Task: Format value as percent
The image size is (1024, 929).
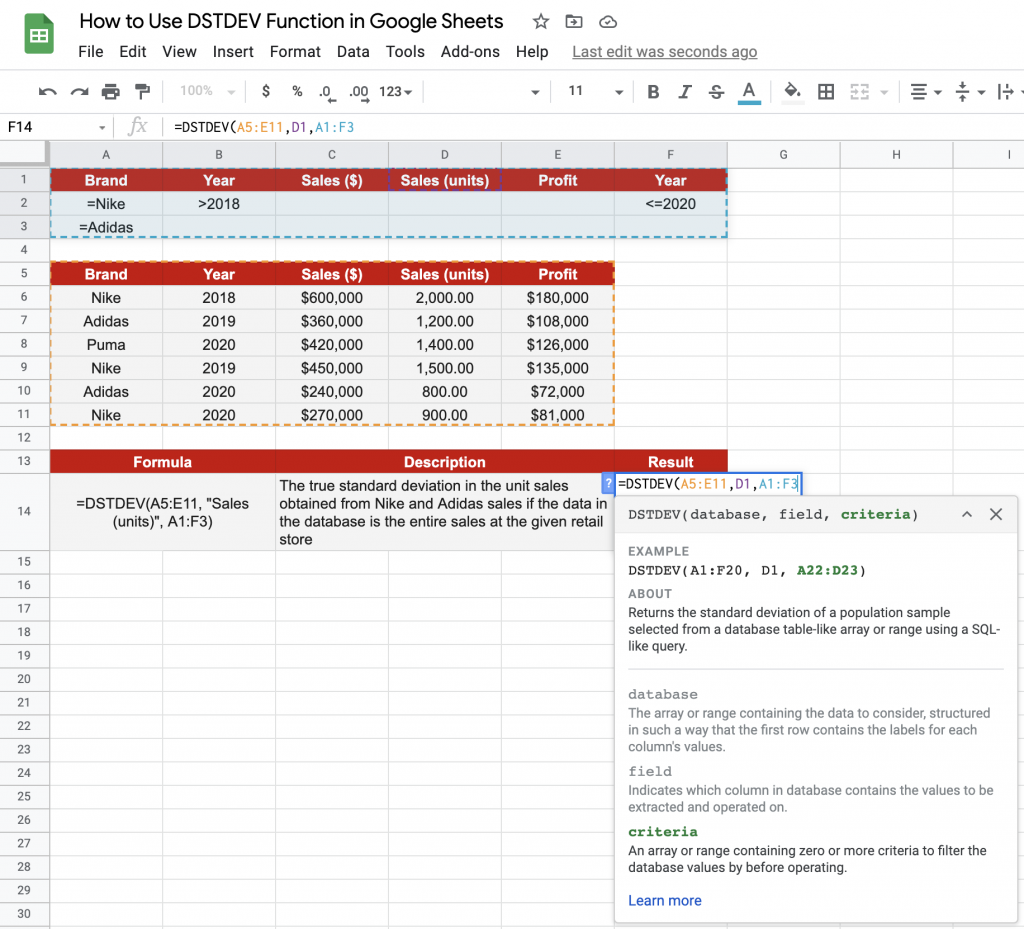Action: tap(296, 91)
